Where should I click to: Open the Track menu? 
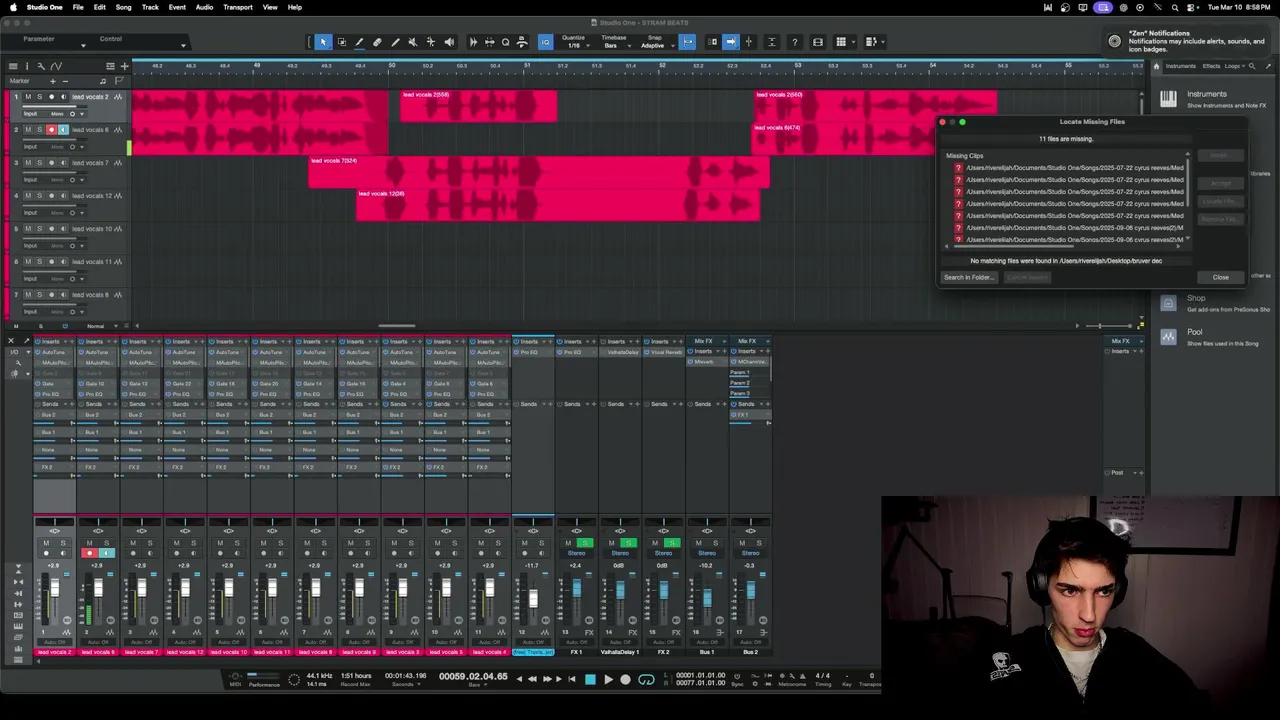point(150,7)
